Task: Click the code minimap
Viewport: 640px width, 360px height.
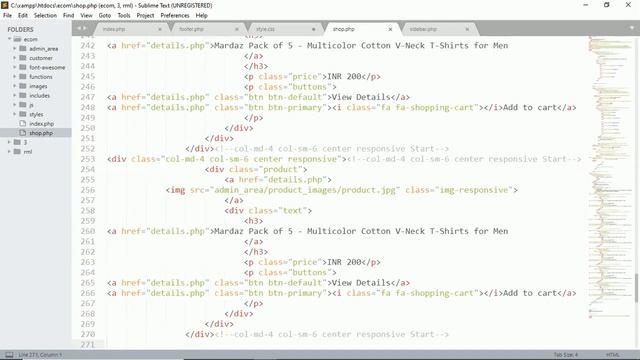Action: [610, 176]
